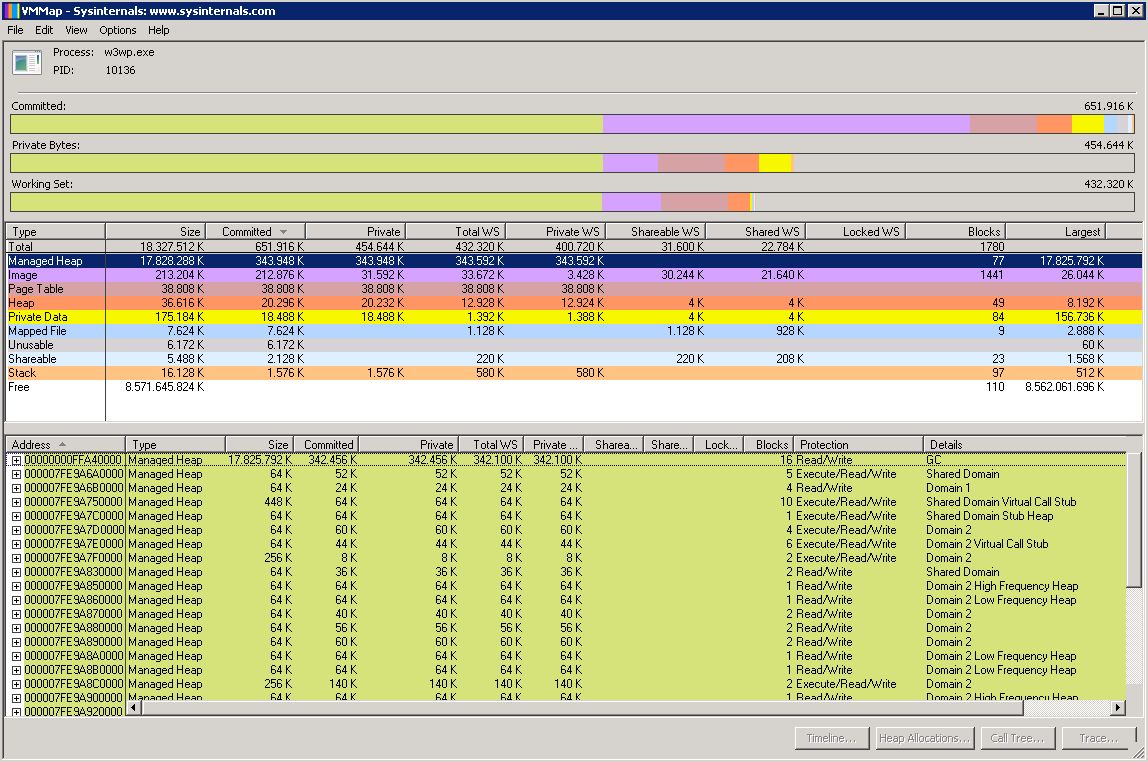Open the Options menu

tap(118, 30)
